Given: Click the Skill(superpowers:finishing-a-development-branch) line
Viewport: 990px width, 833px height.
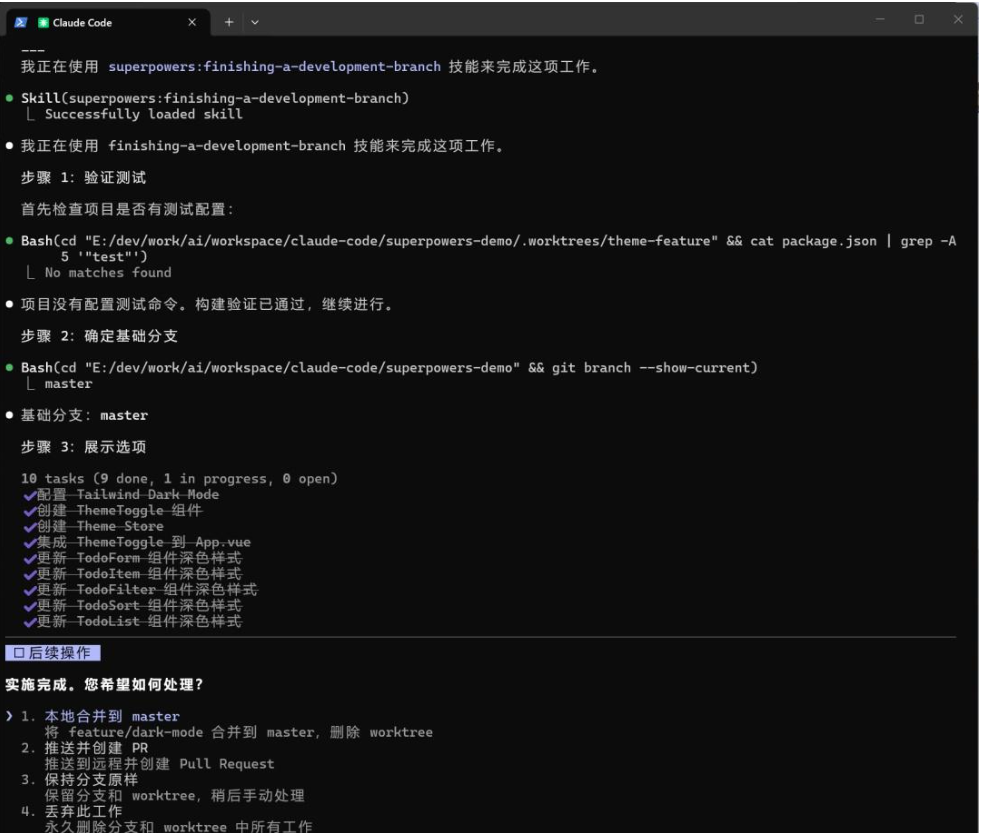Looking at the screenshot, I should [x=215, y=98].
